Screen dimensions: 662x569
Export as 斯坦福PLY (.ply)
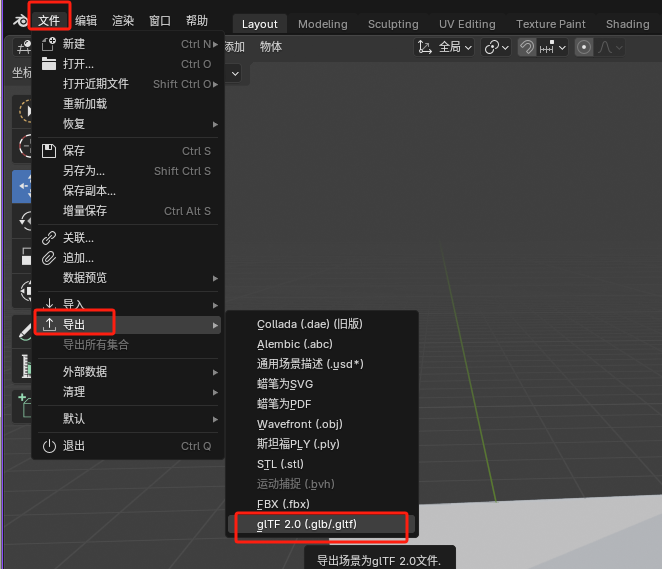[x=322, y=444]
